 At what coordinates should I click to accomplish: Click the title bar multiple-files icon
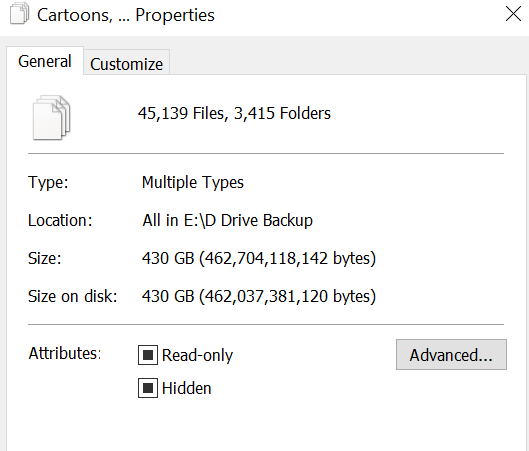pos(19,14)
